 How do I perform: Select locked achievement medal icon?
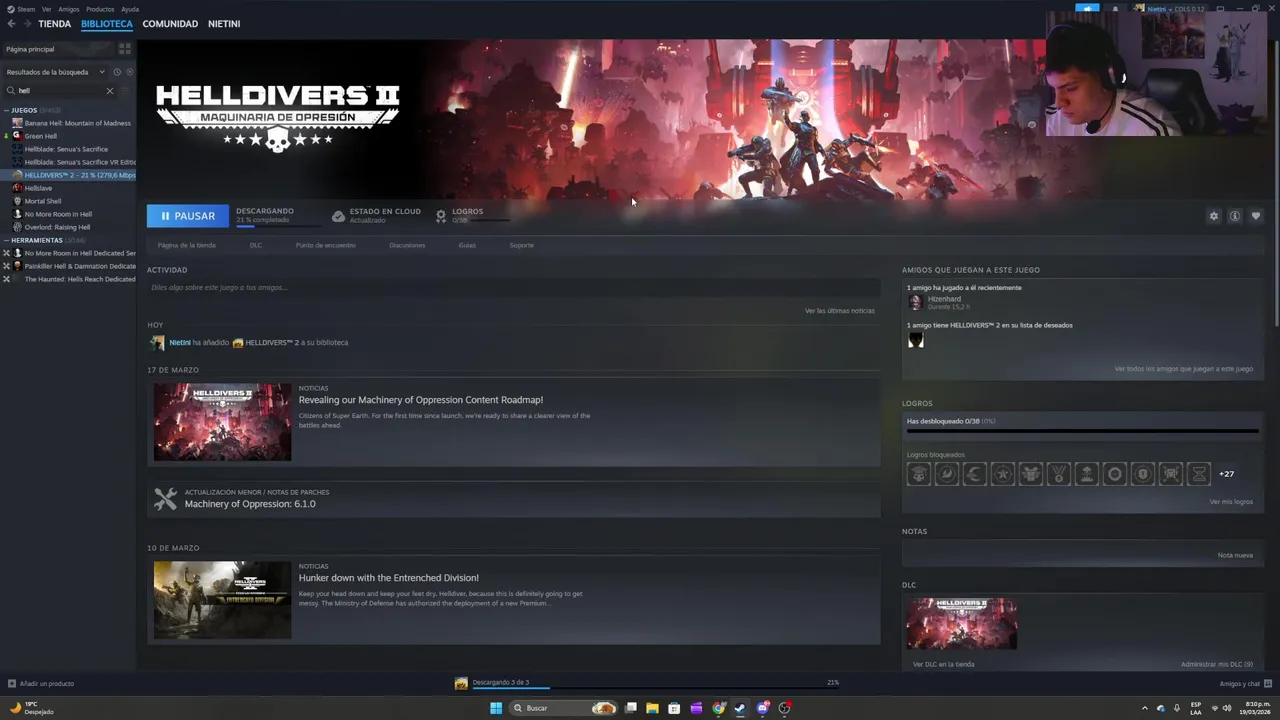tap(1058, 474)
